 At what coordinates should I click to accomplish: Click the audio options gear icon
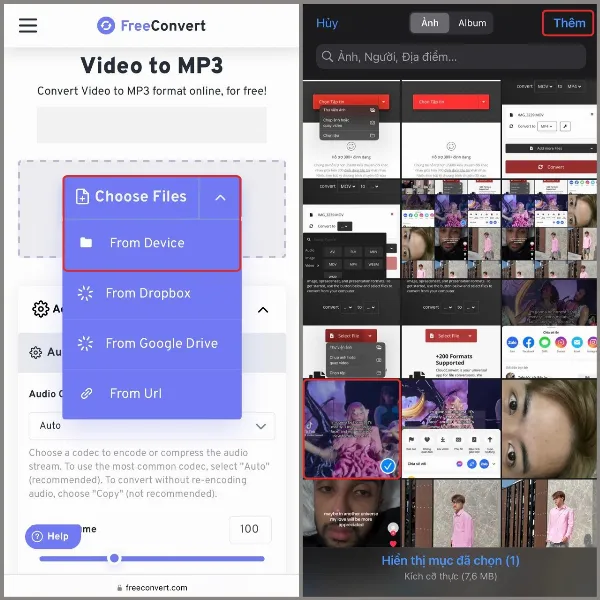click(x=36, y=352)
